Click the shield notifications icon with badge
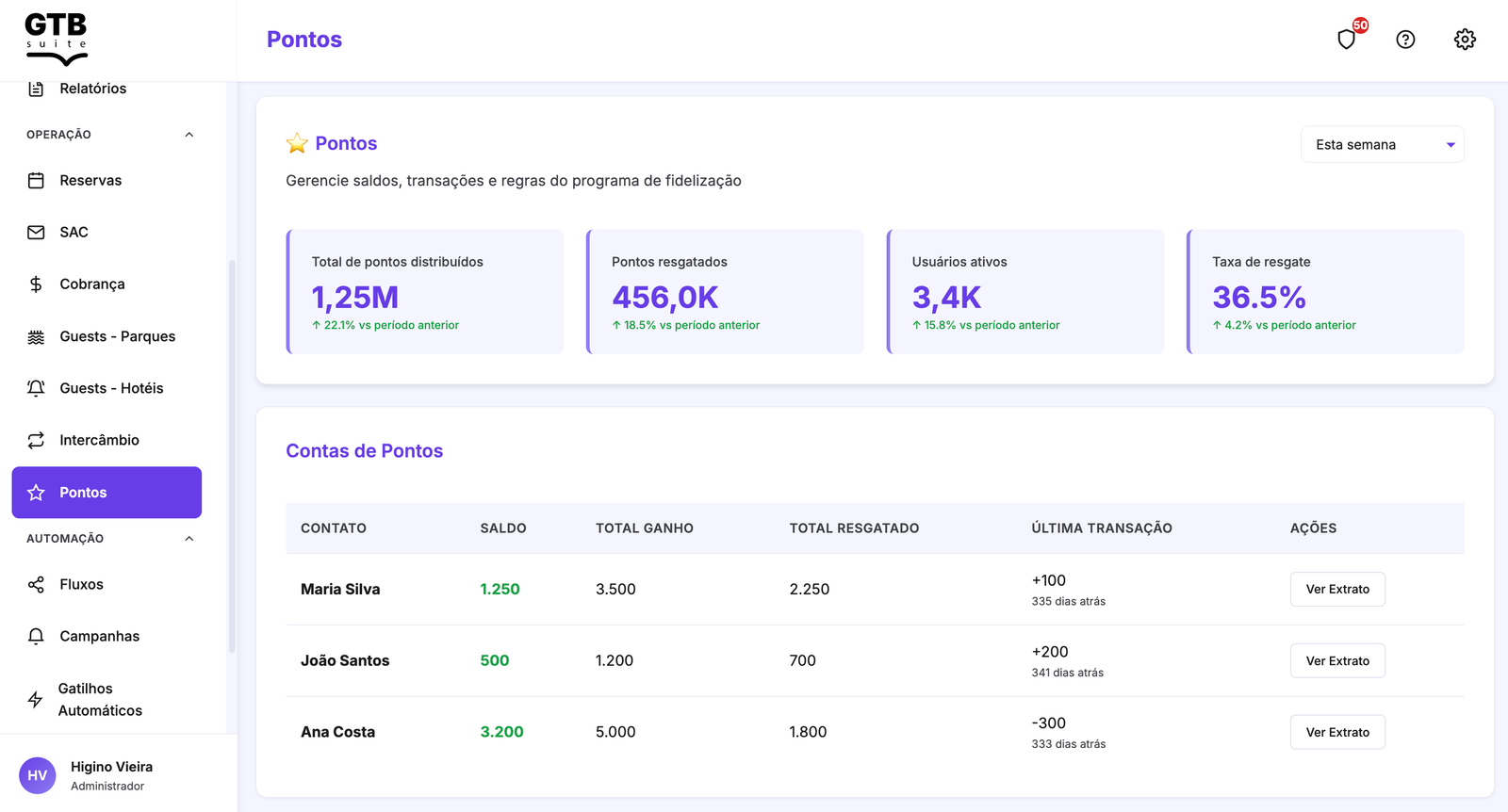The height and width of the screenshot is (812, 1508). point(1347,40)
